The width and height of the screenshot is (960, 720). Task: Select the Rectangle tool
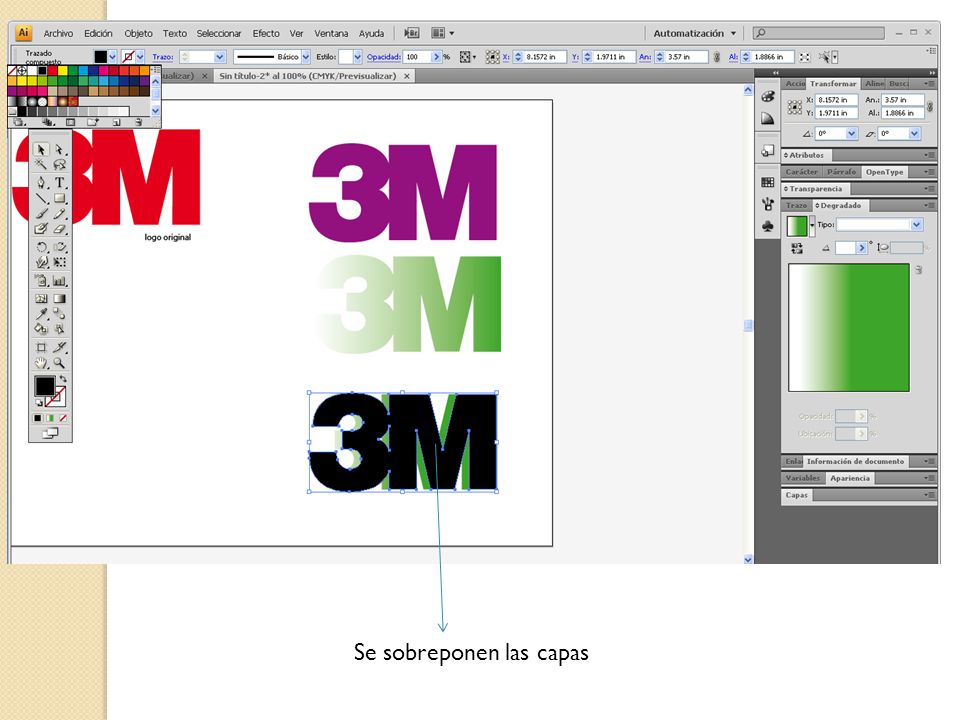pos(59,198)
